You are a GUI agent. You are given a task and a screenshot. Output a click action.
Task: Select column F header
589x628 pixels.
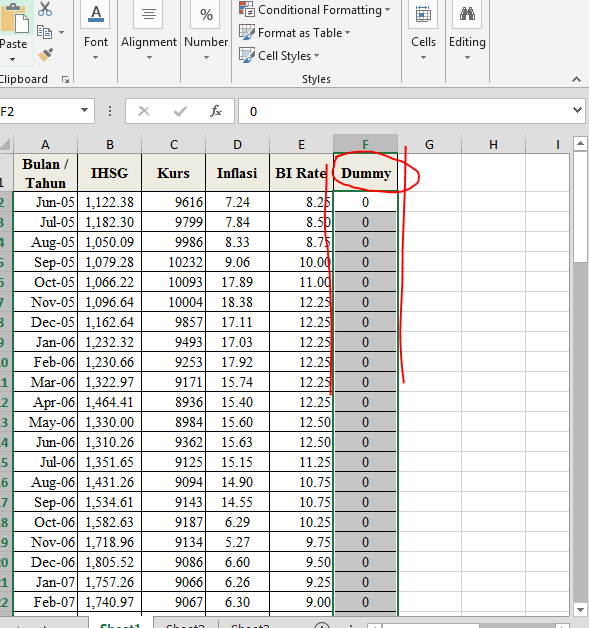point(366,145)
